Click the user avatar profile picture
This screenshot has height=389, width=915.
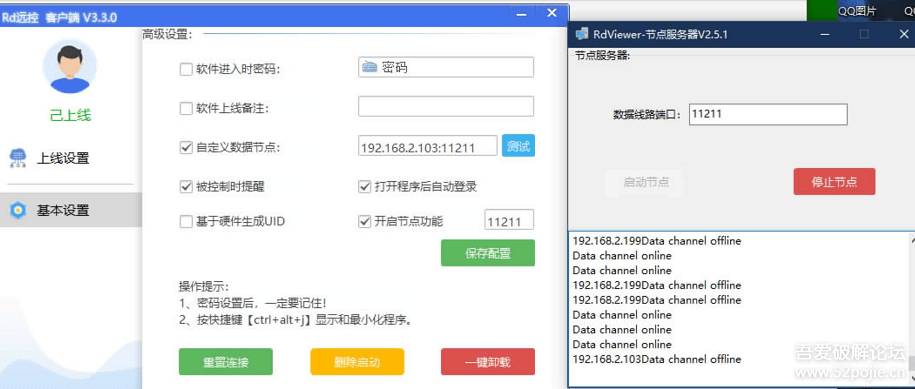(x=70, y=66)
